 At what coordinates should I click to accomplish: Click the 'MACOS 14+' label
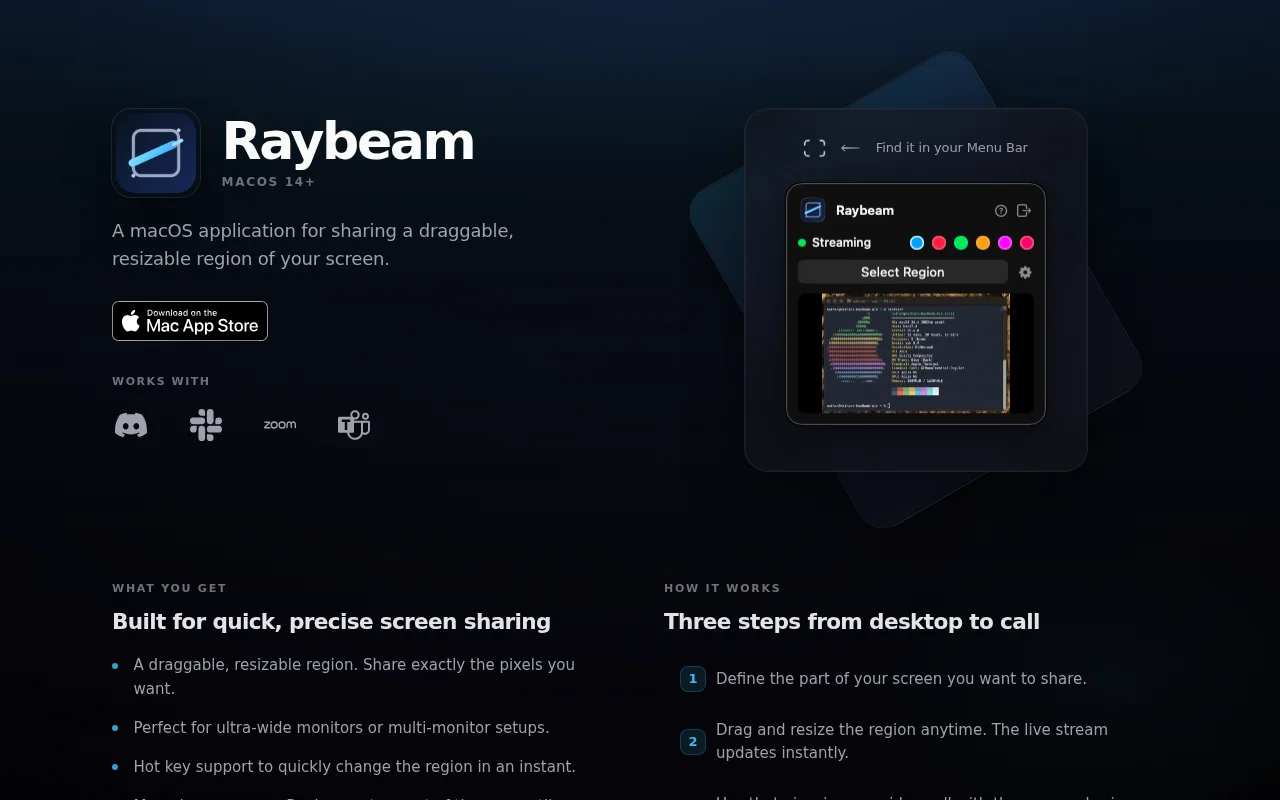(269, 182)
